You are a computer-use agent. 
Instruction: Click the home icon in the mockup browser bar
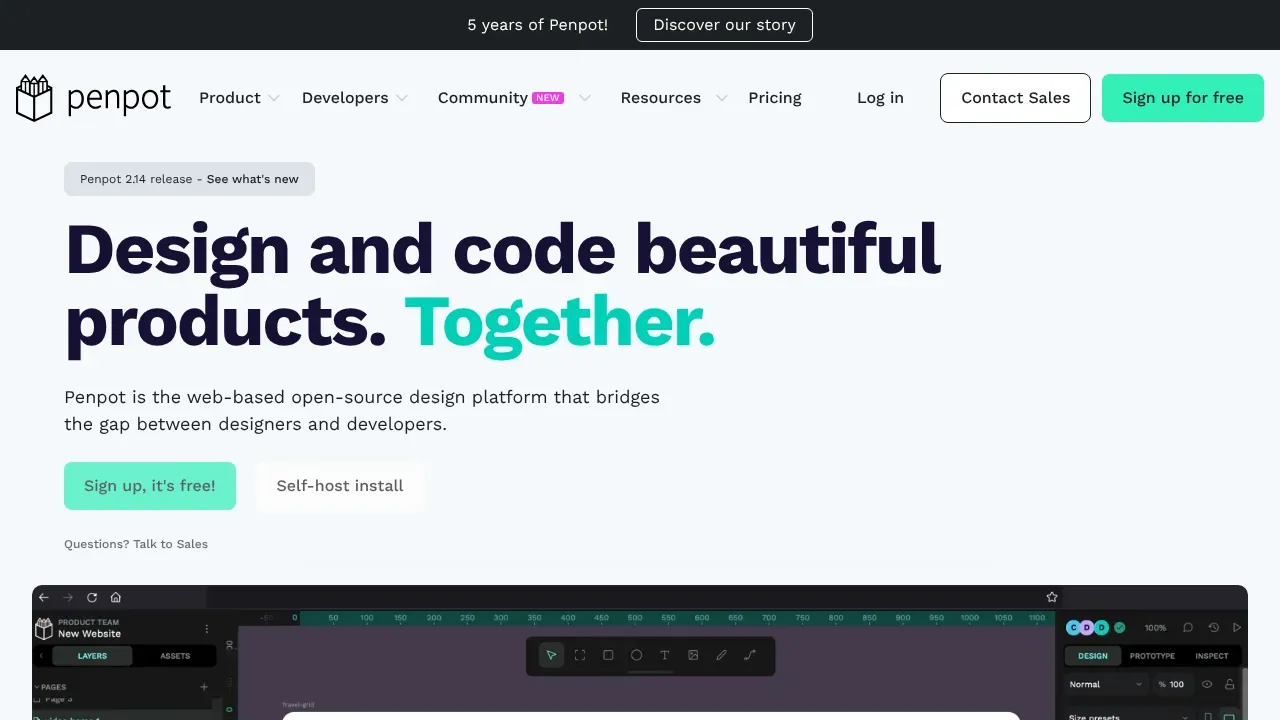[x=116, y=597]
